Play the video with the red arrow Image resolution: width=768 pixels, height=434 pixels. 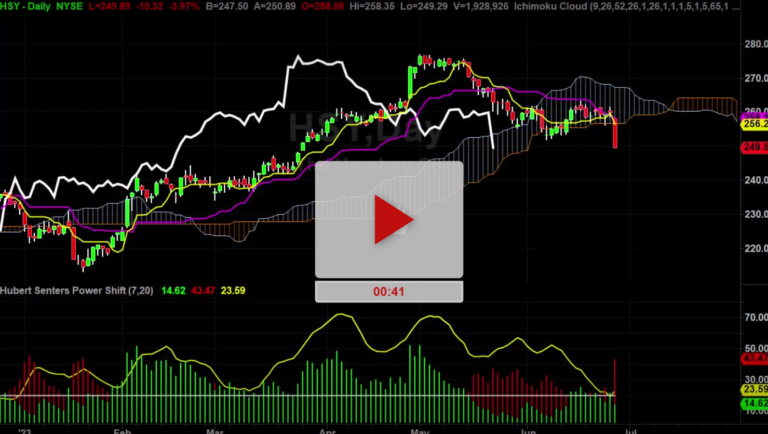tap(390, 219)
